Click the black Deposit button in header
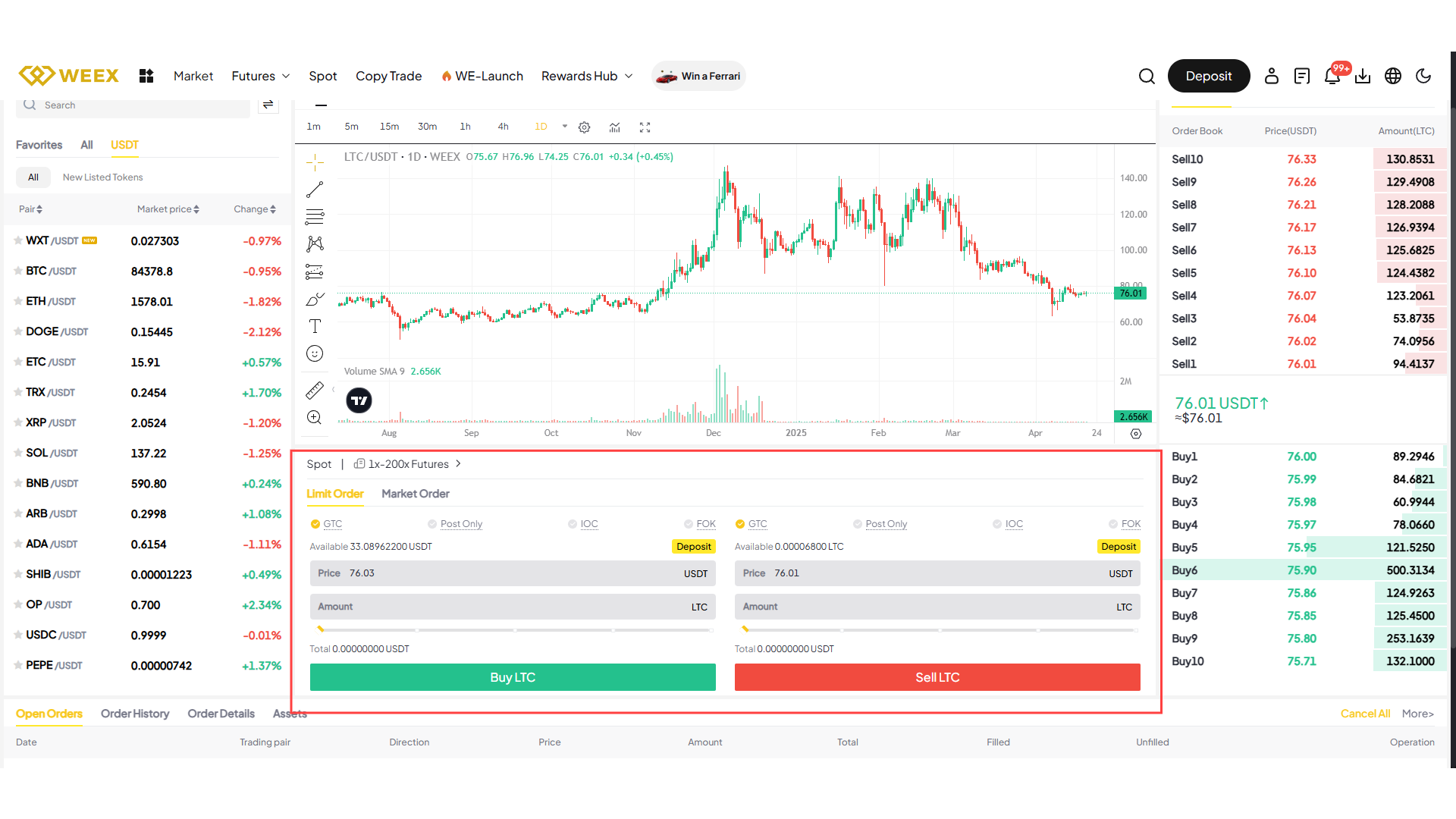 pyautogui.click(x=1209, y=76)
